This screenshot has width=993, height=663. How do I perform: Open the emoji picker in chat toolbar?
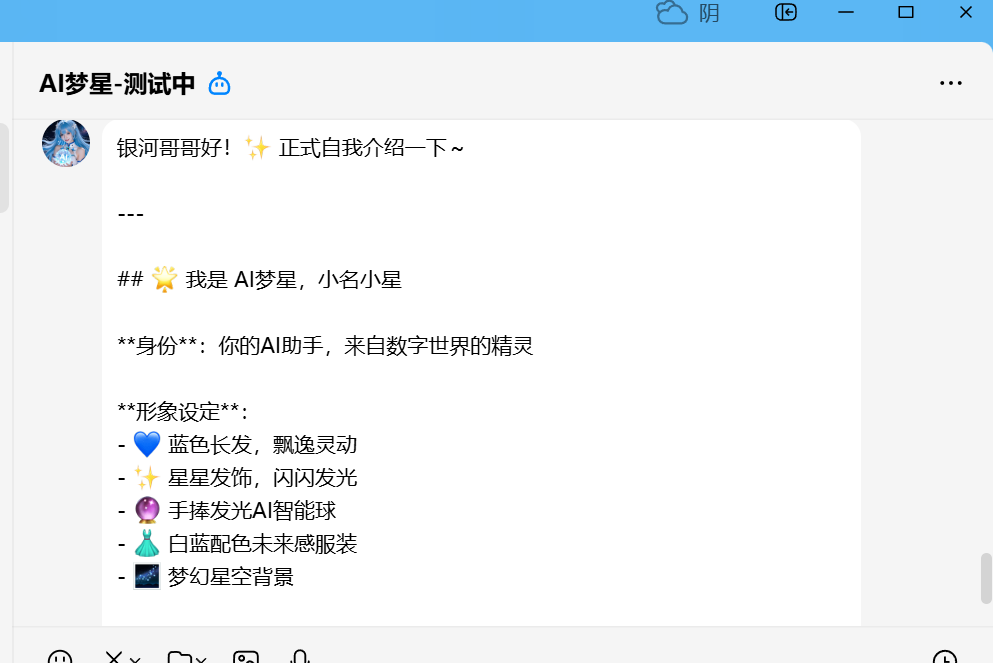(60, 657)
